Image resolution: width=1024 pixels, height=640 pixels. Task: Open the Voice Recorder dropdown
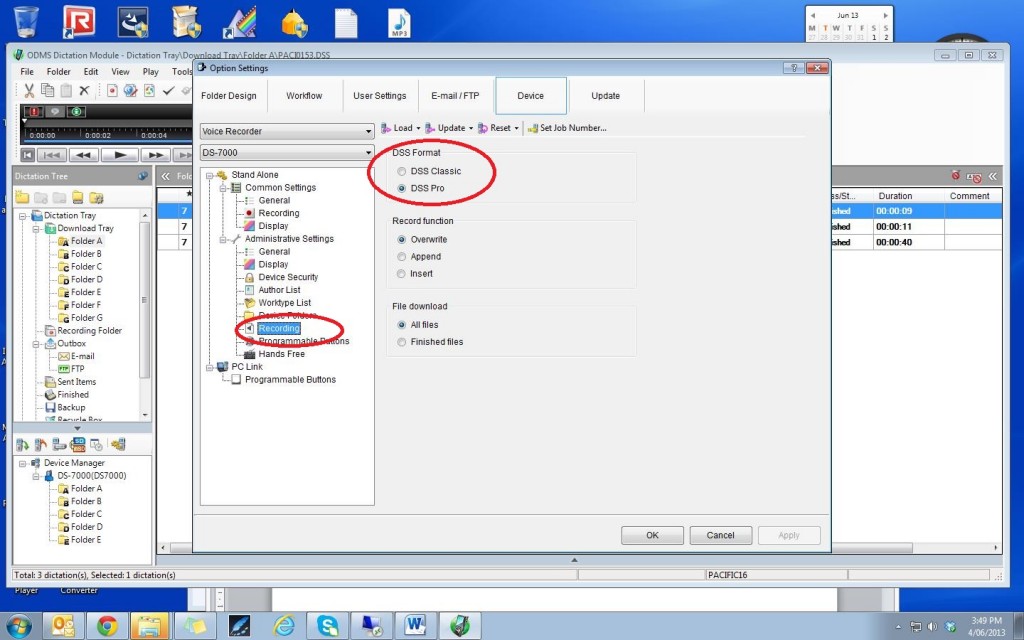[x=287, y=131]
